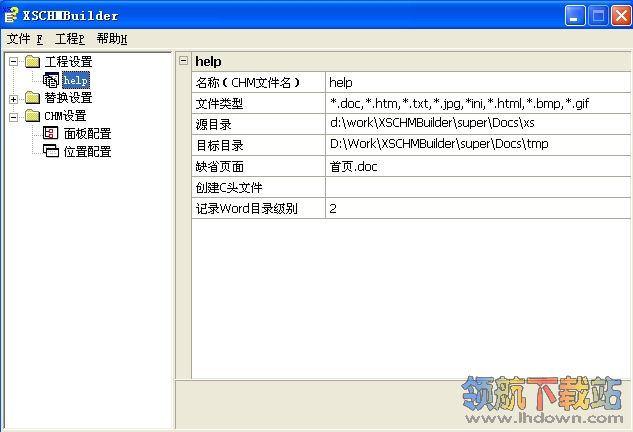Click the 替换设置 folder icon
The height and width of the screenshot is (432, 633).
(x=32, y=98)
